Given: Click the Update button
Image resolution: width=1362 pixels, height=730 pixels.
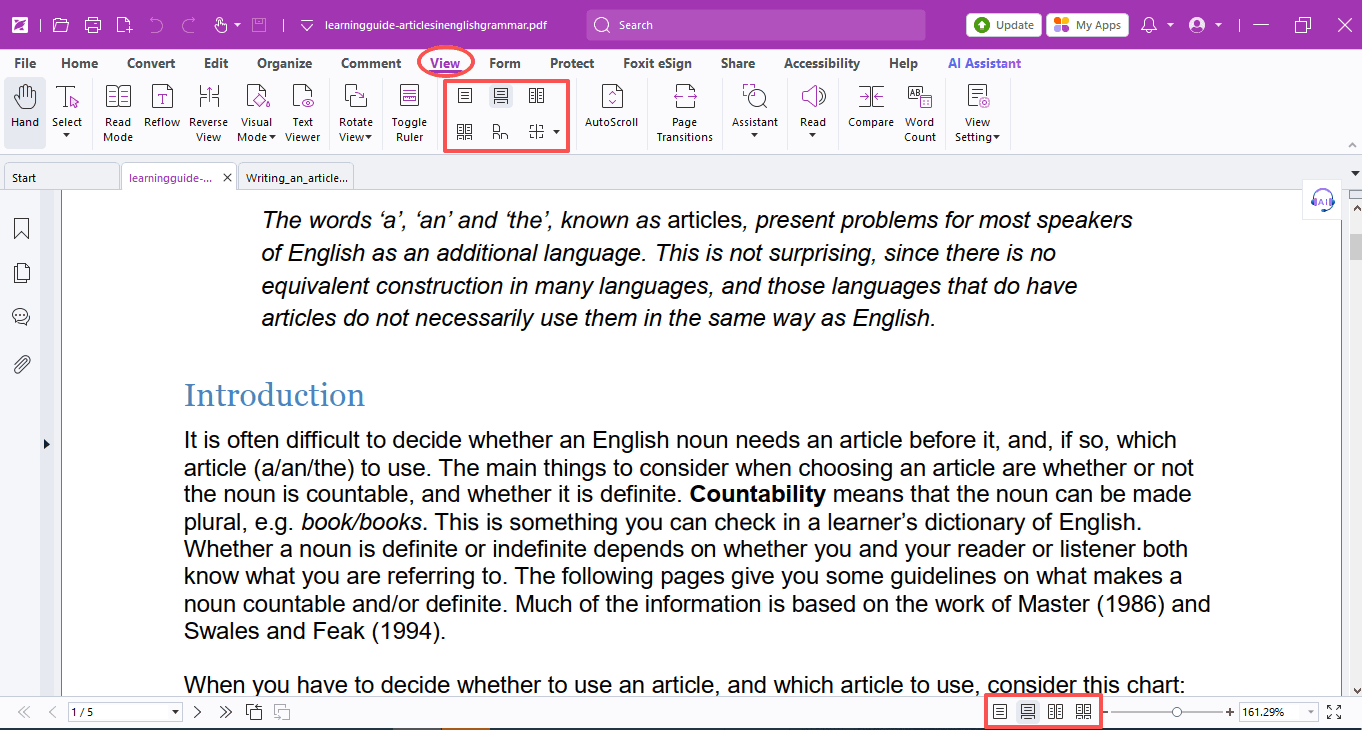Looking at the screenshot, I should [x=1004, y=25].
